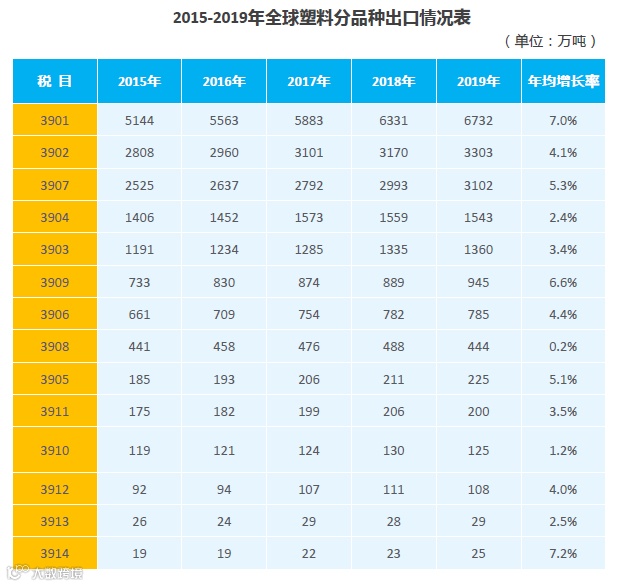Click the 2016年 value 19 in row 3914
622x586 pixels.
click(224, 553)
